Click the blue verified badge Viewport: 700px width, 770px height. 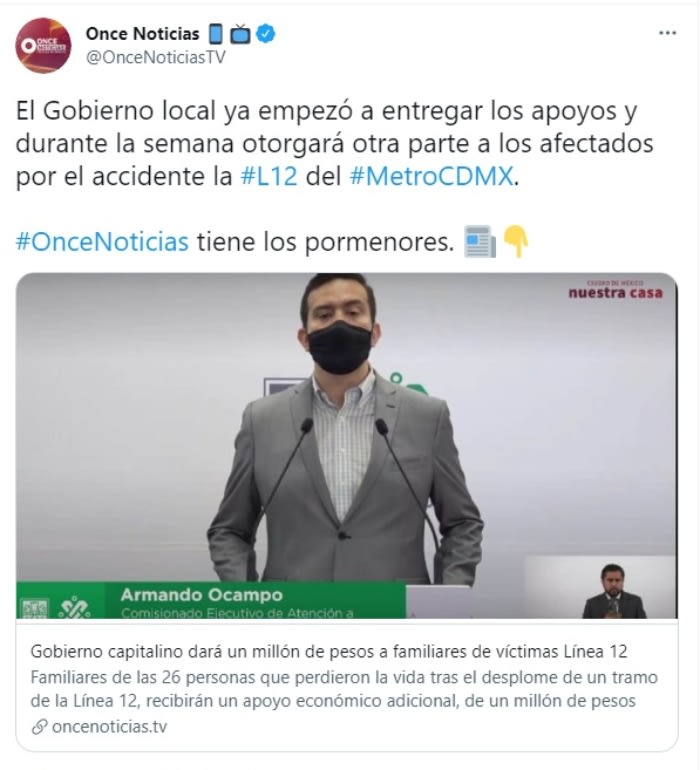266,34
